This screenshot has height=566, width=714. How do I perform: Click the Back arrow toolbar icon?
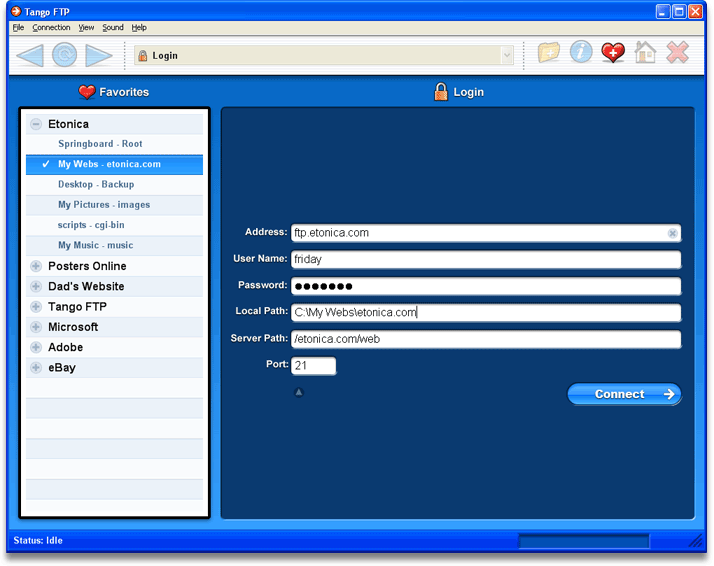(x=30, y=55)
